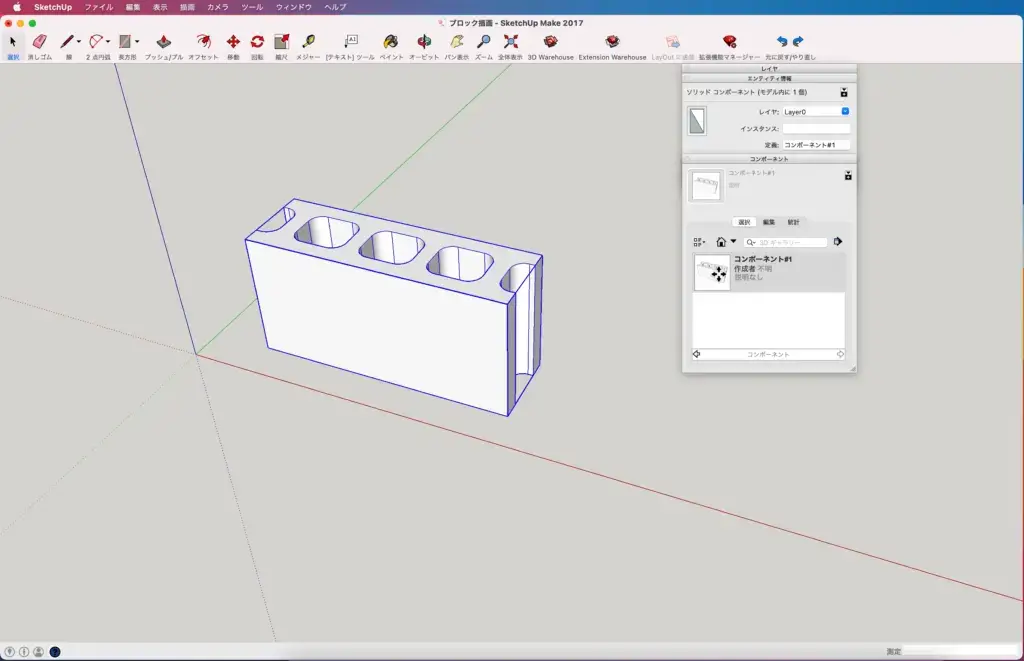The width and height of the screenshot is (1024, 661).
Task: Open the Arc tool dropdown arrow
Action: (108, 42)
